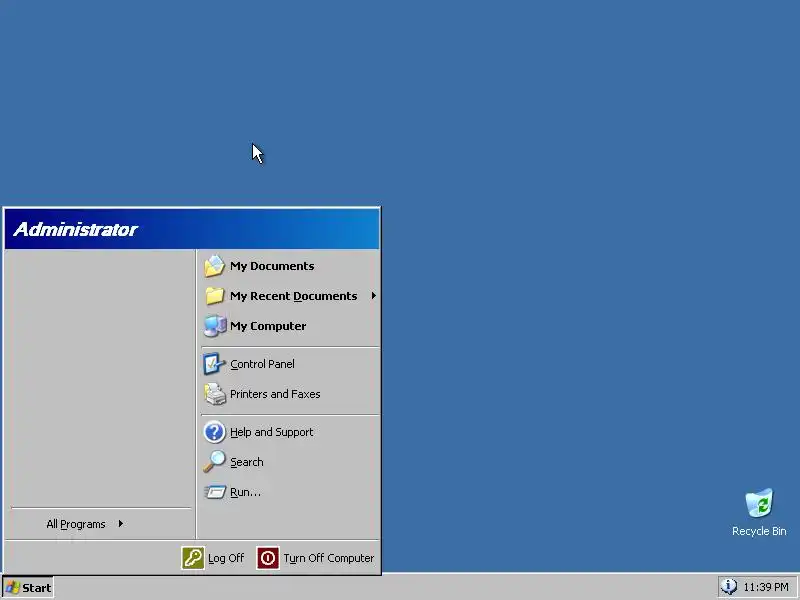Choose the Run... menu entry

[x=289, y=492]
